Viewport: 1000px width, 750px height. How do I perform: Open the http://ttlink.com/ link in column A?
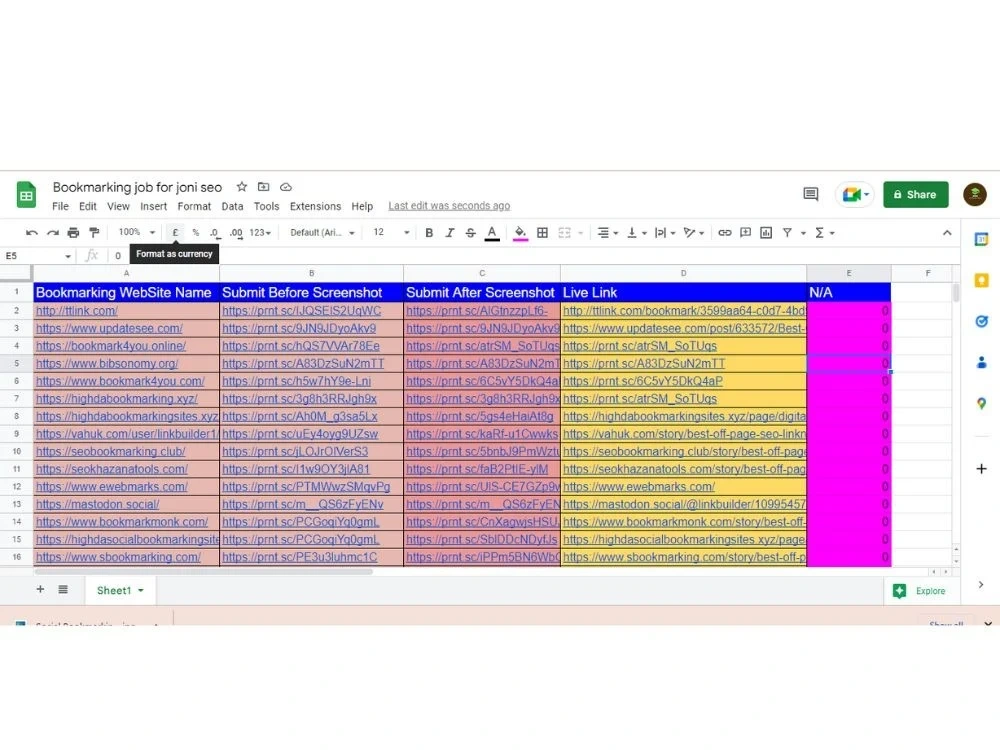(x=77, y=311)
